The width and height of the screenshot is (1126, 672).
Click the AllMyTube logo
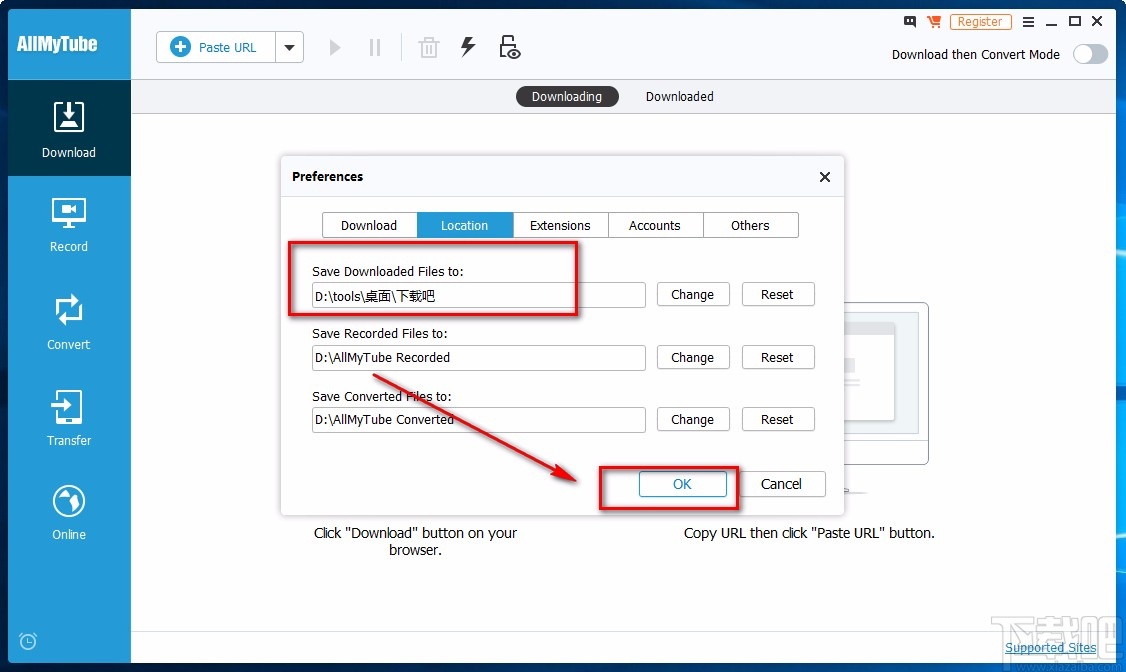[57, 44]
